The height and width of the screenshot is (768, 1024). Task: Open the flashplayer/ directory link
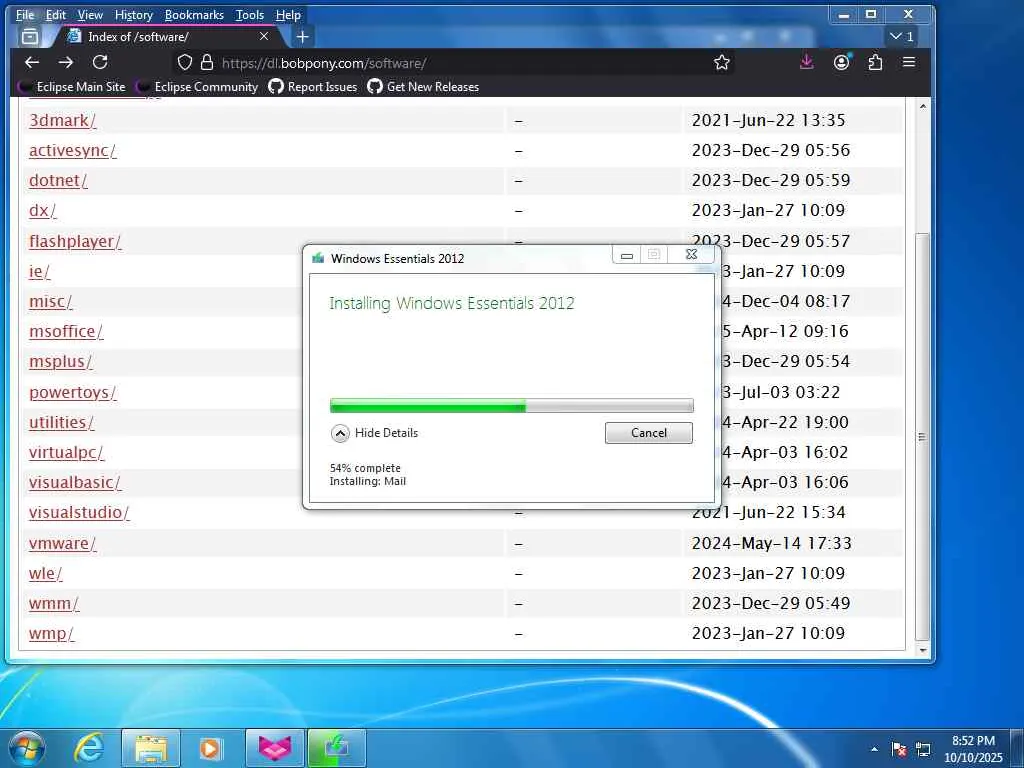[75, 242]
